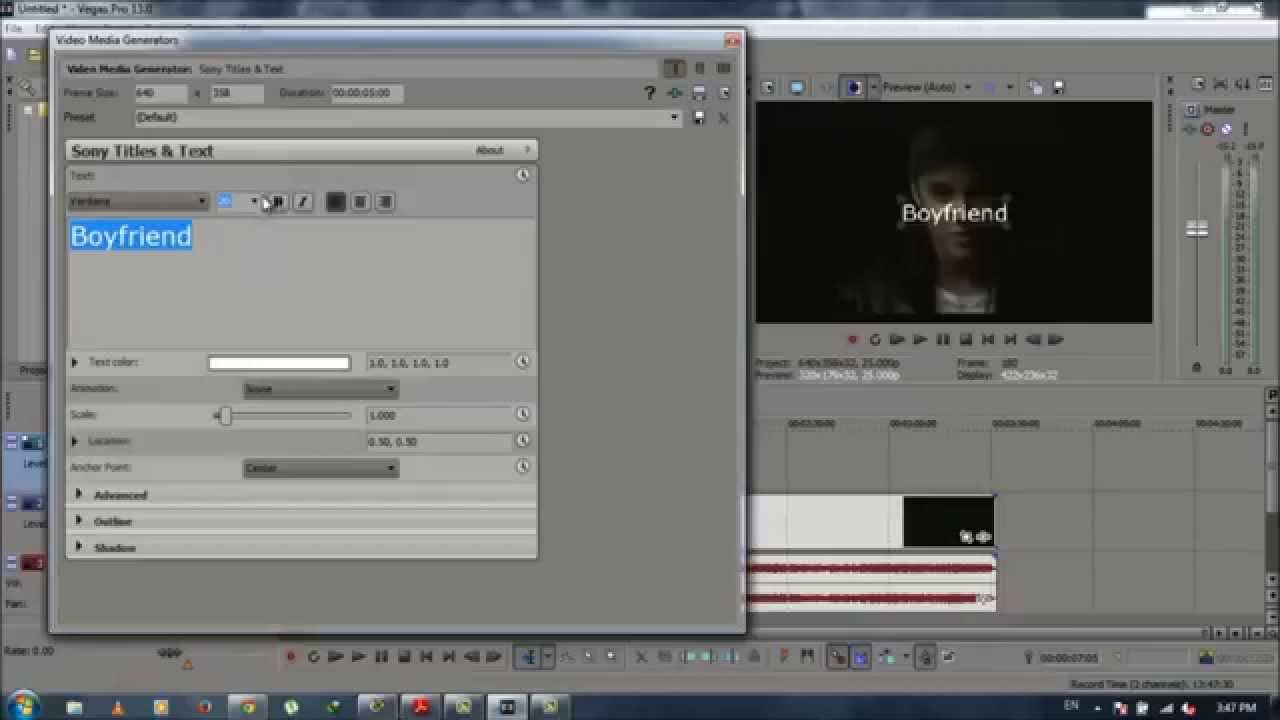
Task: Click the VLC cone icon on taskbar
Action: (x=117, y=707)
